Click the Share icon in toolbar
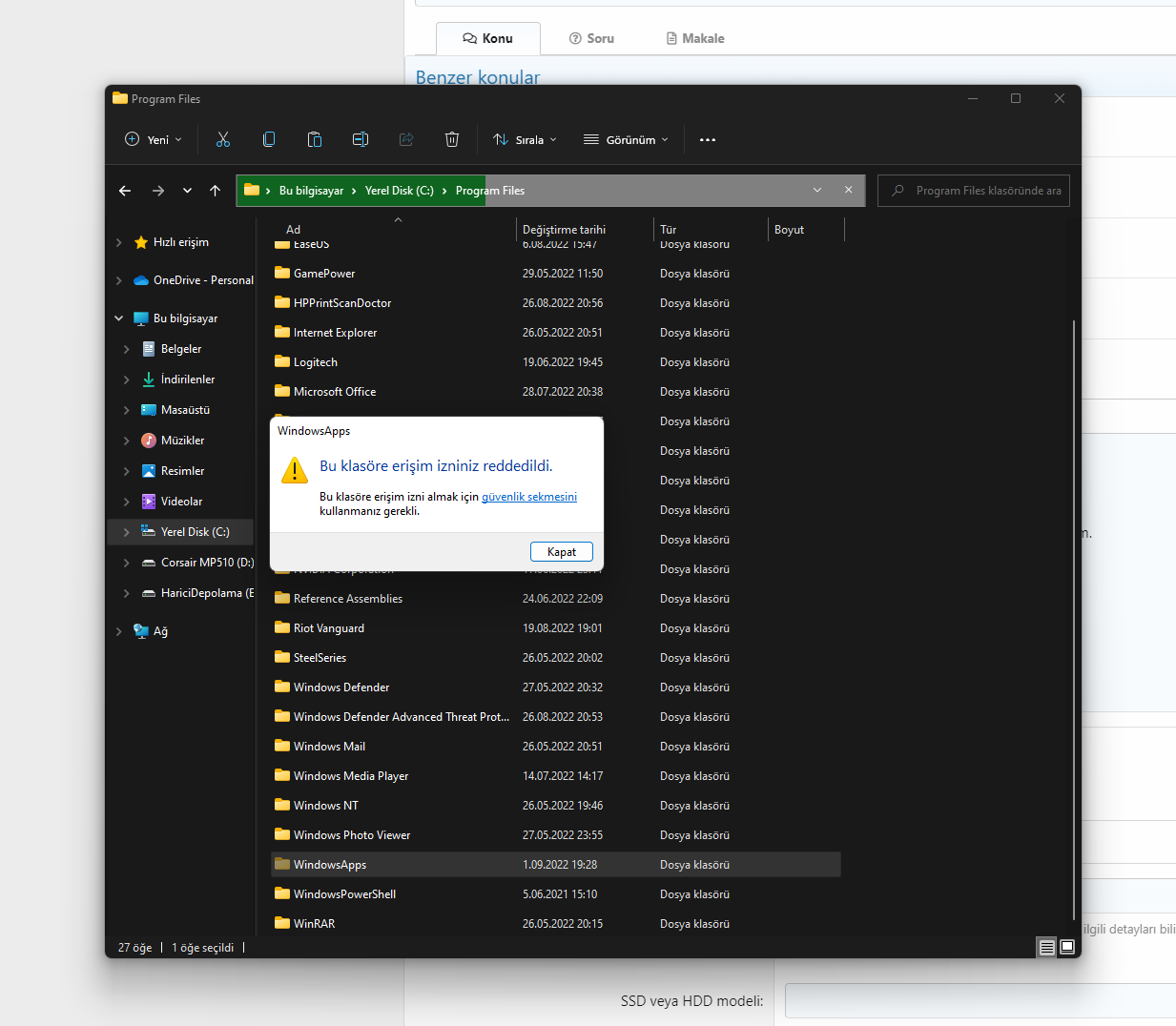The image size is (1176, 1026). click(406, 139)
